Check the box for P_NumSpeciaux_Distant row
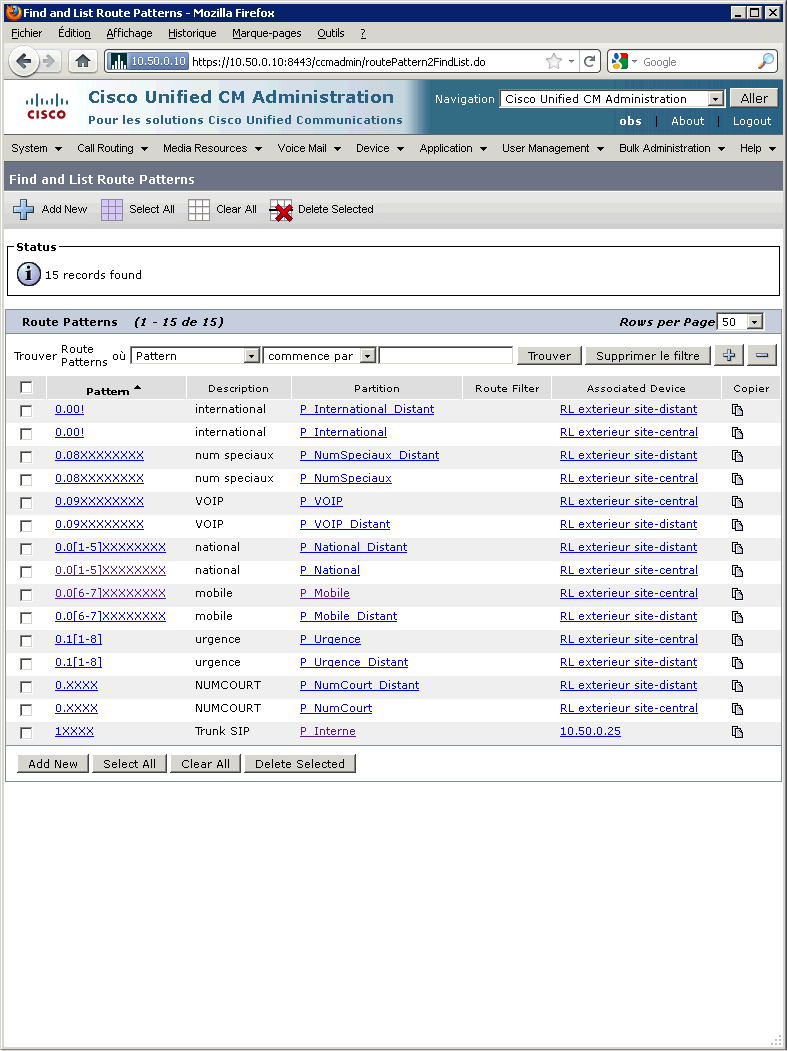The height and width of the screenshot is (1051, 787). pyautogui.click(x=26, y=457)
